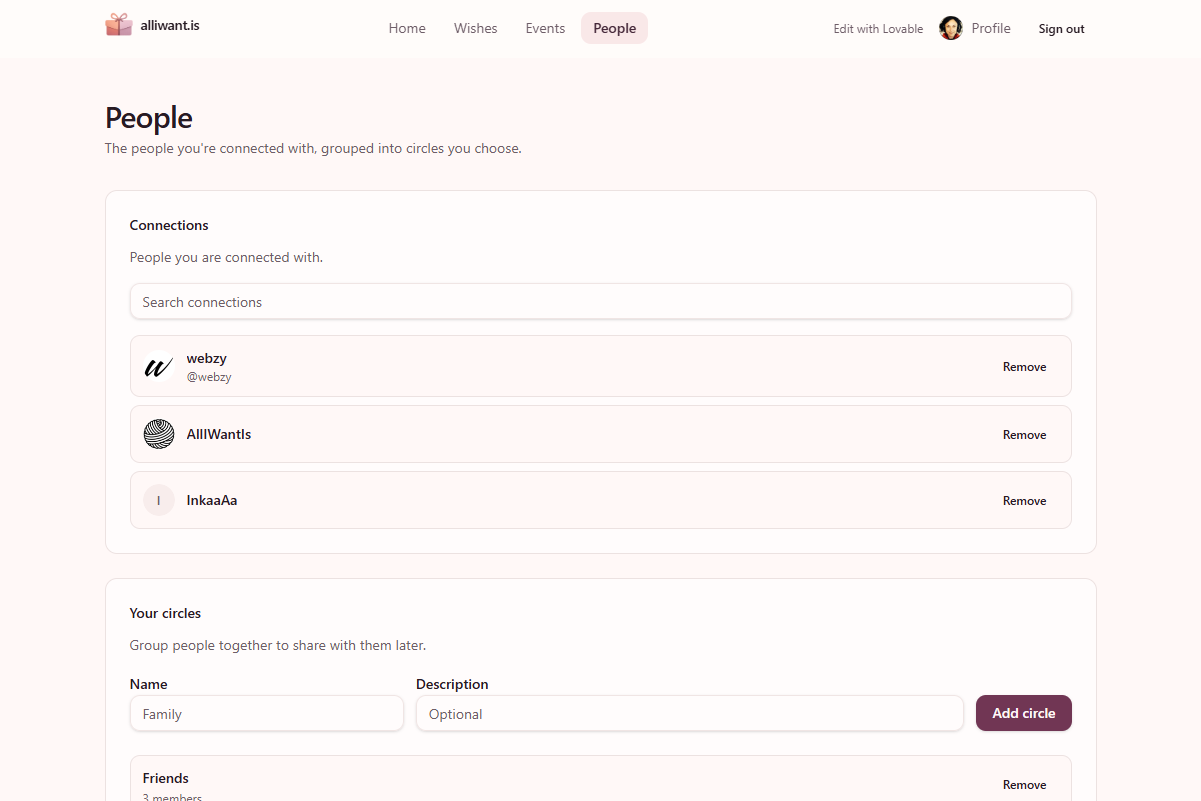The image size is (1201, 801).
Task: Click the @webzy handle text
Action: (x=209, y=377)
